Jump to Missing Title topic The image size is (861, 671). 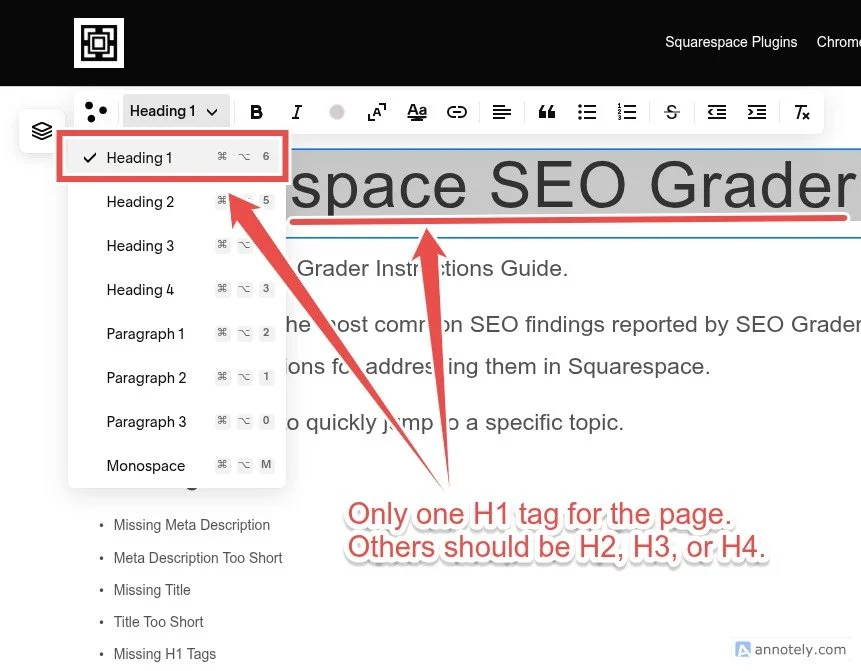coord(152,590)
